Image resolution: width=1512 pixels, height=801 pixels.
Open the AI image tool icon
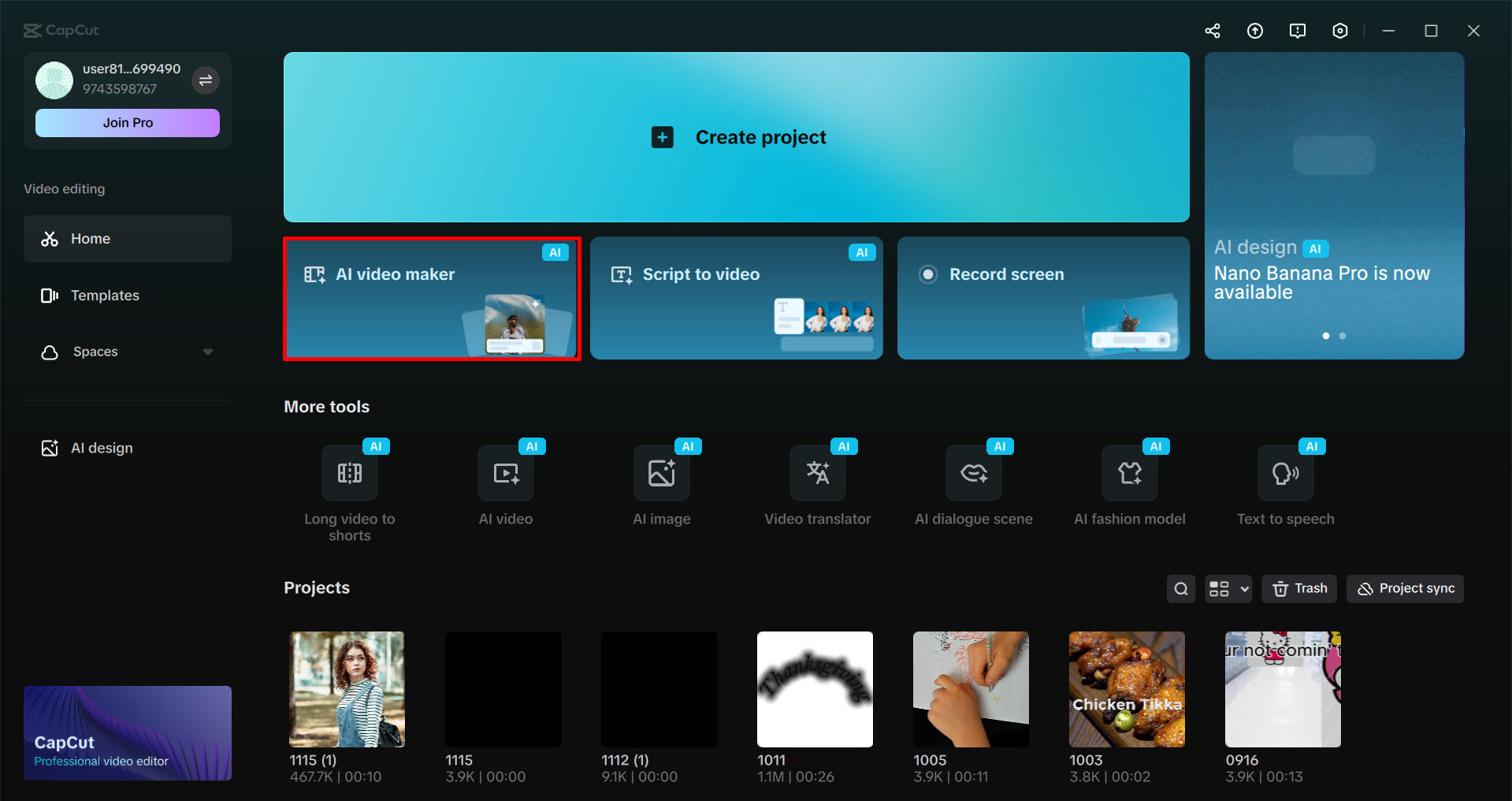pos(662,473)
